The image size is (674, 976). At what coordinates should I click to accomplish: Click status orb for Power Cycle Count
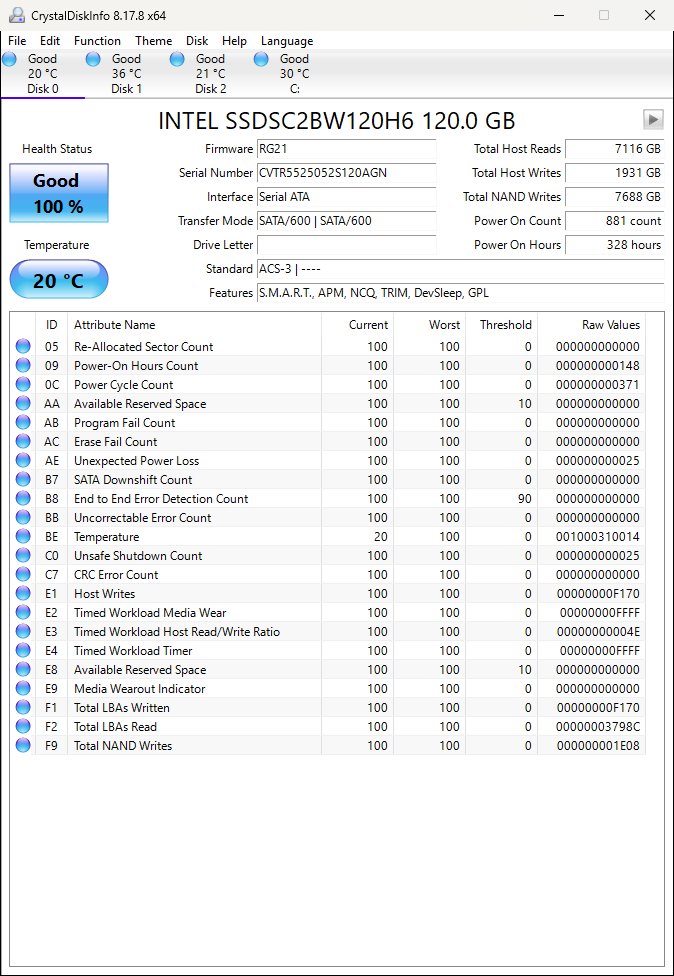pos(23,384)
